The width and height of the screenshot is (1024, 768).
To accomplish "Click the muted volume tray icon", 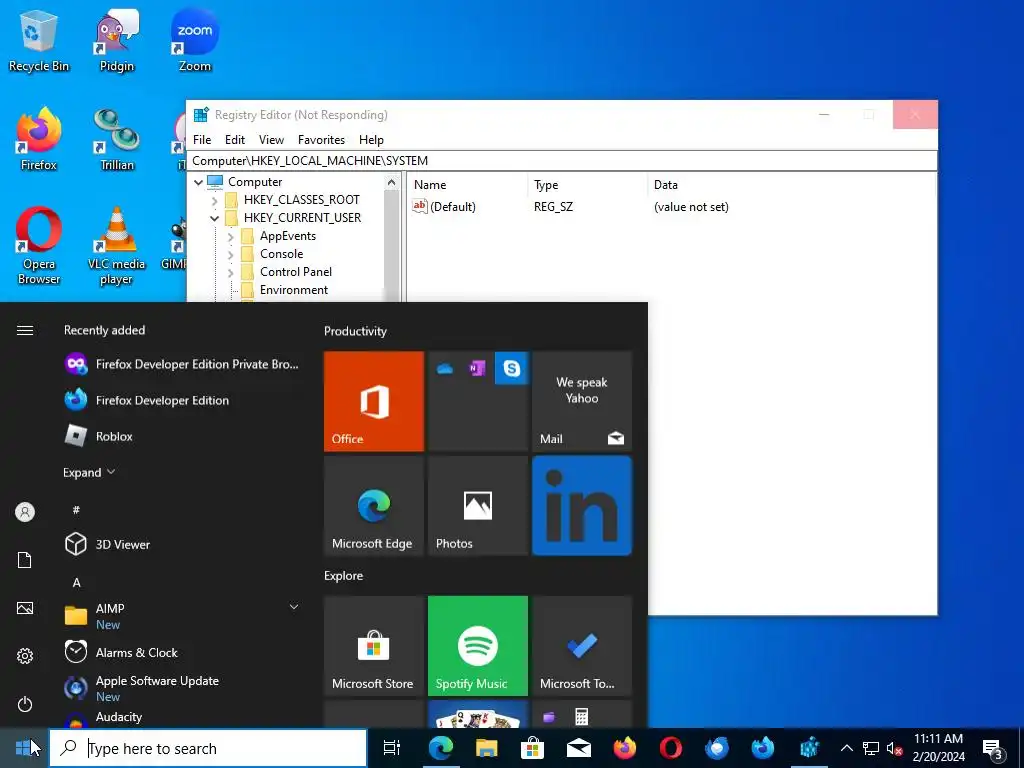I will point(894,748).
